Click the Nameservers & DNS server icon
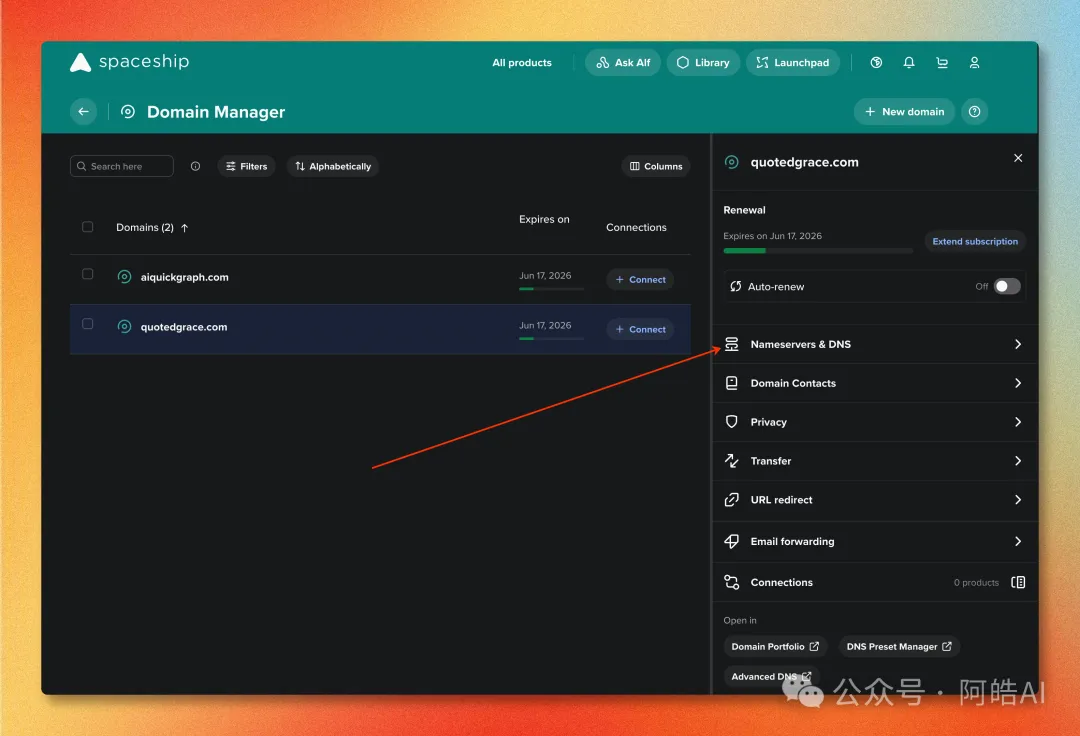 [731, 344]
